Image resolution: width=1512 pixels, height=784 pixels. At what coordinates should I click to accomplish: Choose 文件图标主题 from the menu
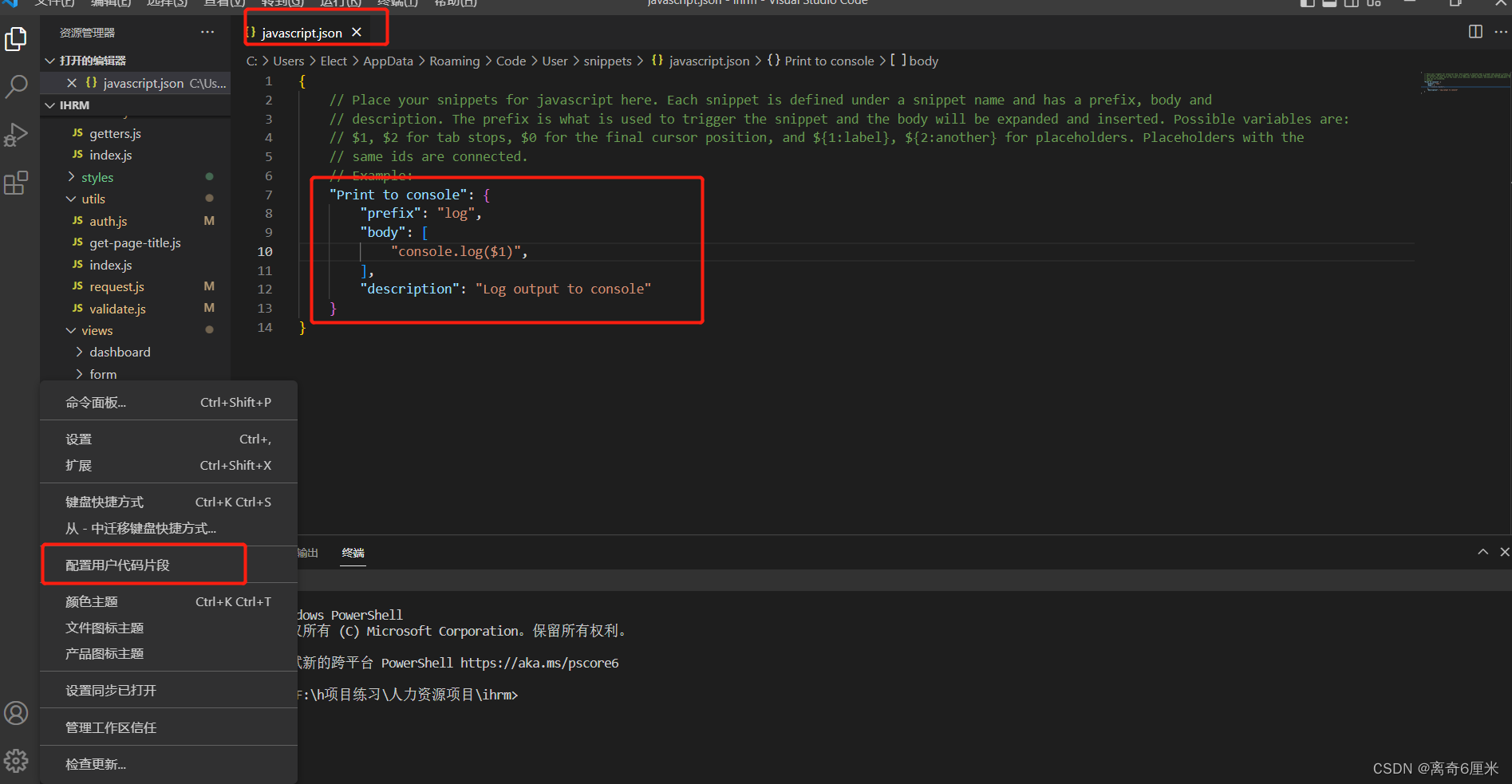pyautogui.click(x=168, y=628)
